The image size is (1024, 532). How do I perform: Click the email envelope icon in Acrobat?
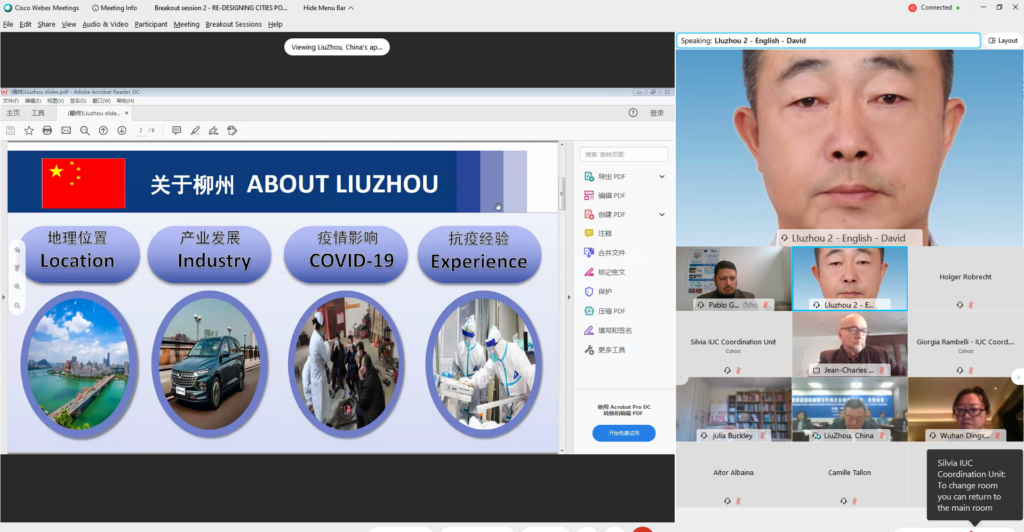click(66, 130)
